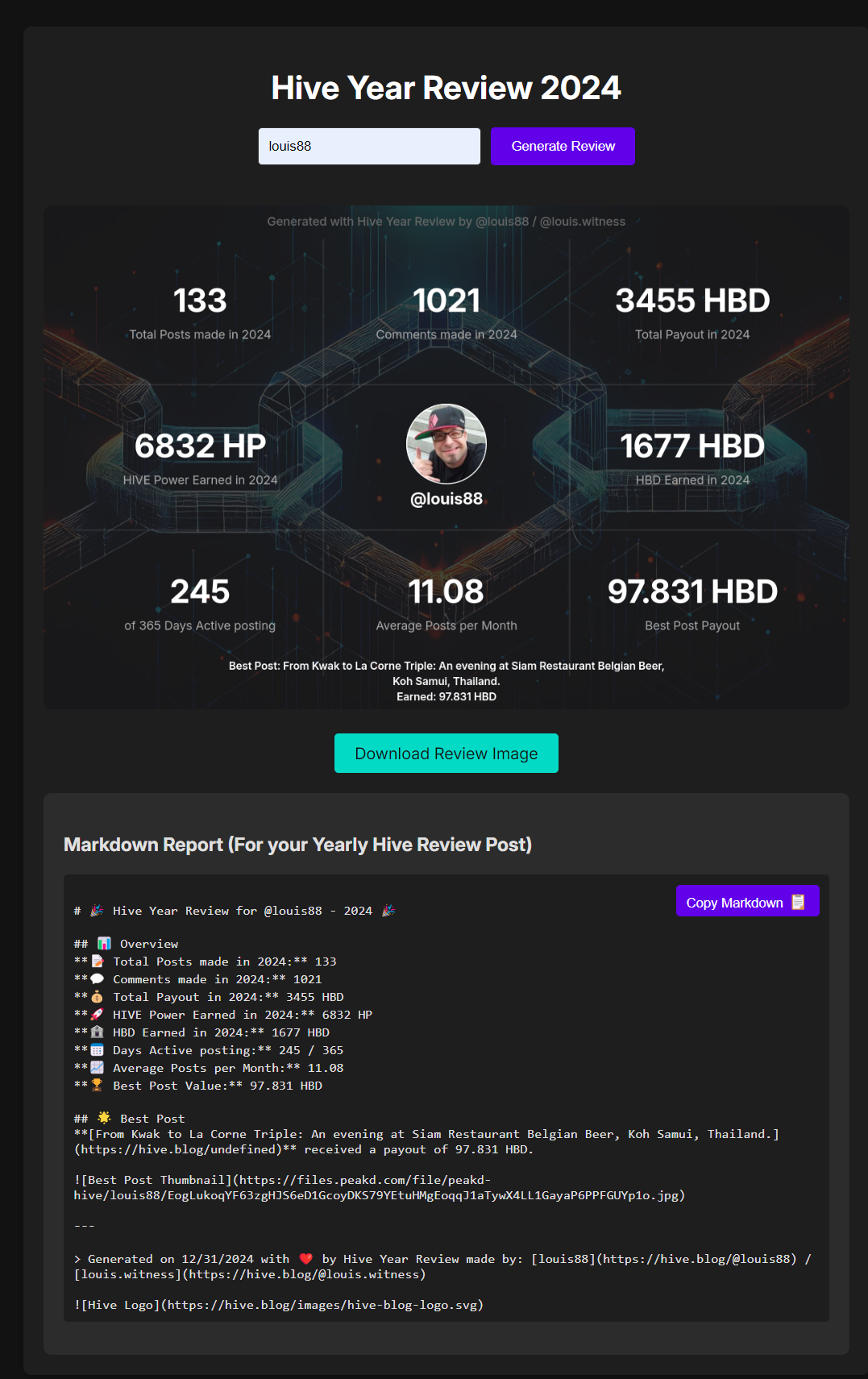Click the large '6832 HP' stat in the review card
Viewport: 868px width, 1379px height.
click(x=200, y=446)
